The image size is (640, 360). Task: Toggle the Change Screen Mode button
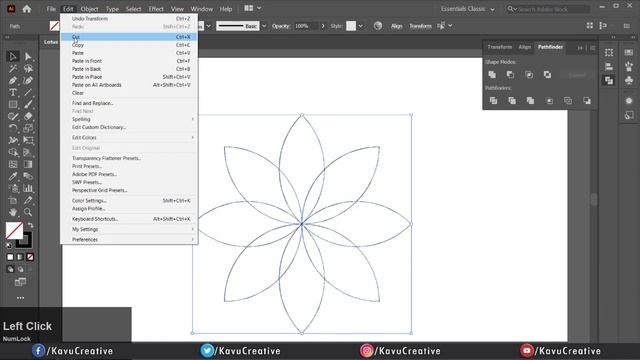point(20,282)
